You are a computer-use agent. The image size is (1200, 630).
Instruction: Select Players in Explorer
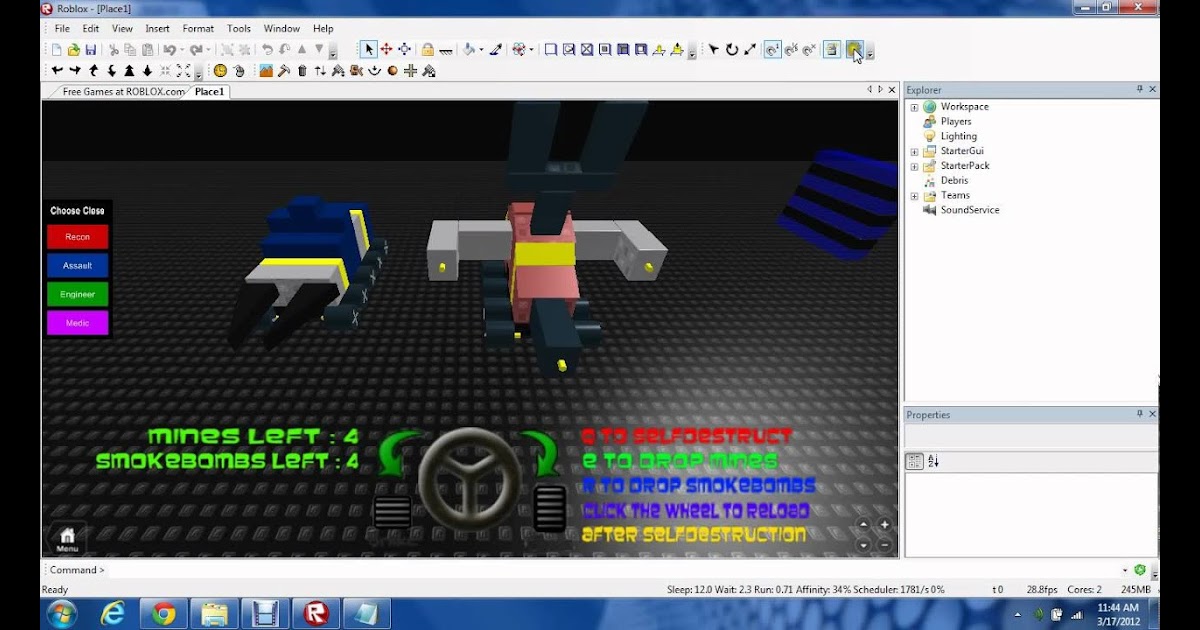(955, 121)
